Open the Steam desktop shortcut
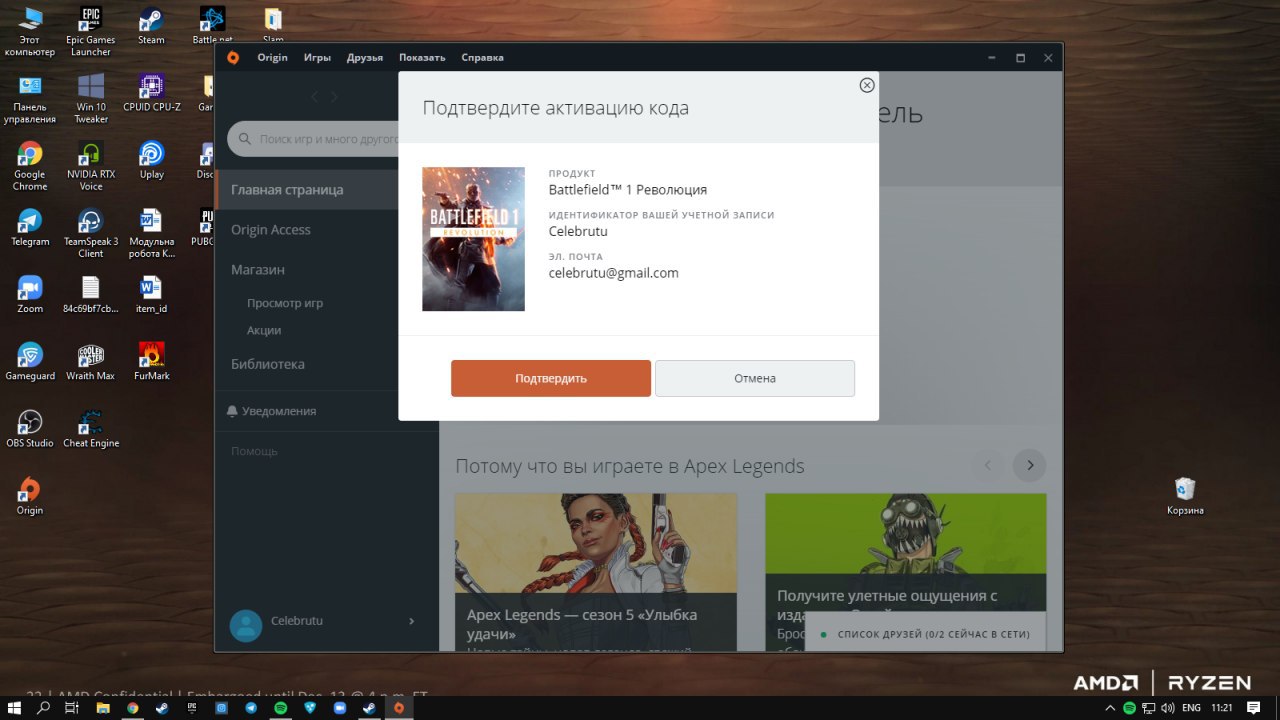 pos(151,27)
